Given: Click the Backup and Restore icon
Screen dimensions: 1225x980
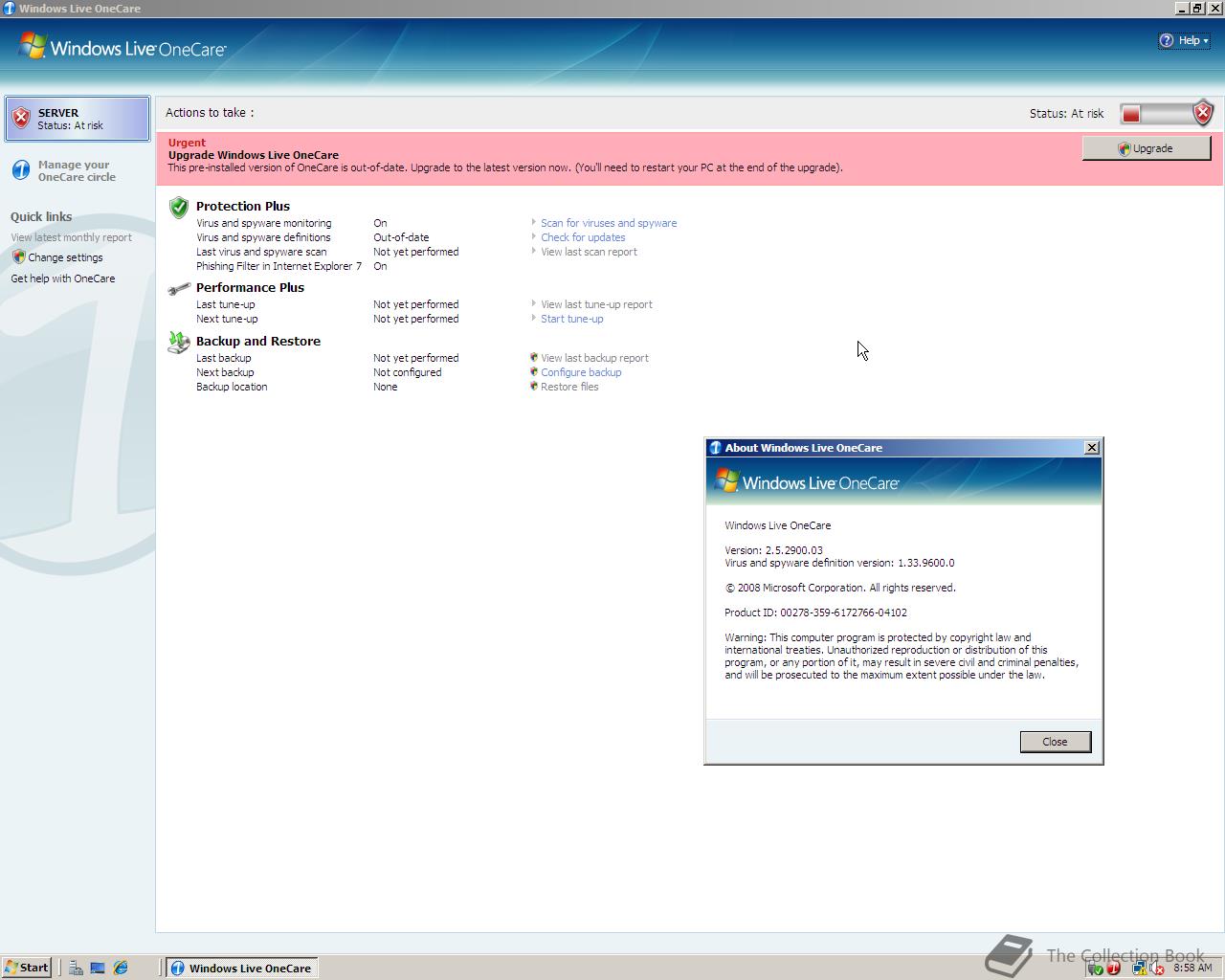Looking at the screenshot, I should click(179, 343).
